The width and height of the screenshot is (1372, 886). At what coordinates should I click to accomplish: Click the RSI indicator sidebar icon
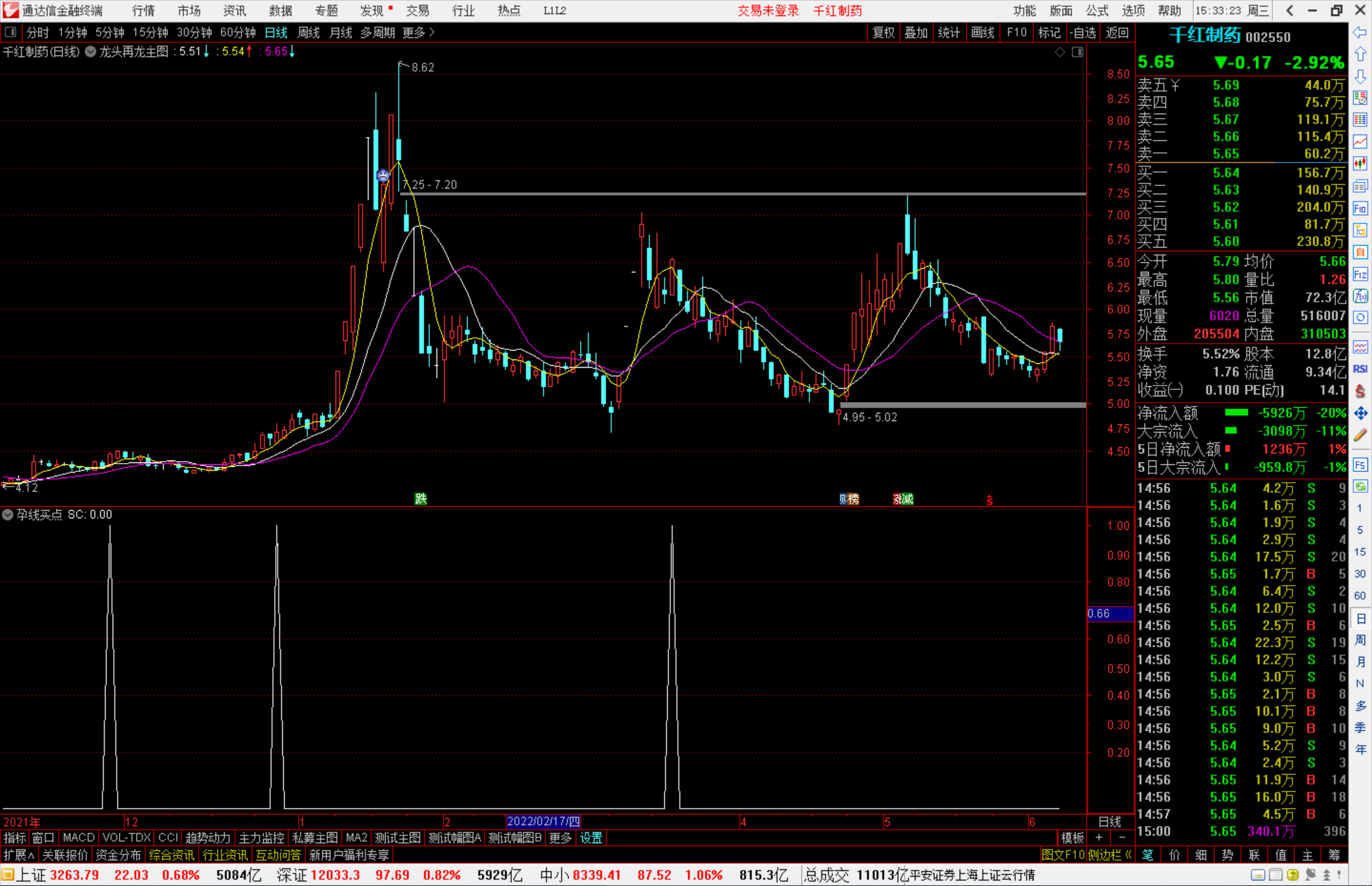tap(1360, 369)
